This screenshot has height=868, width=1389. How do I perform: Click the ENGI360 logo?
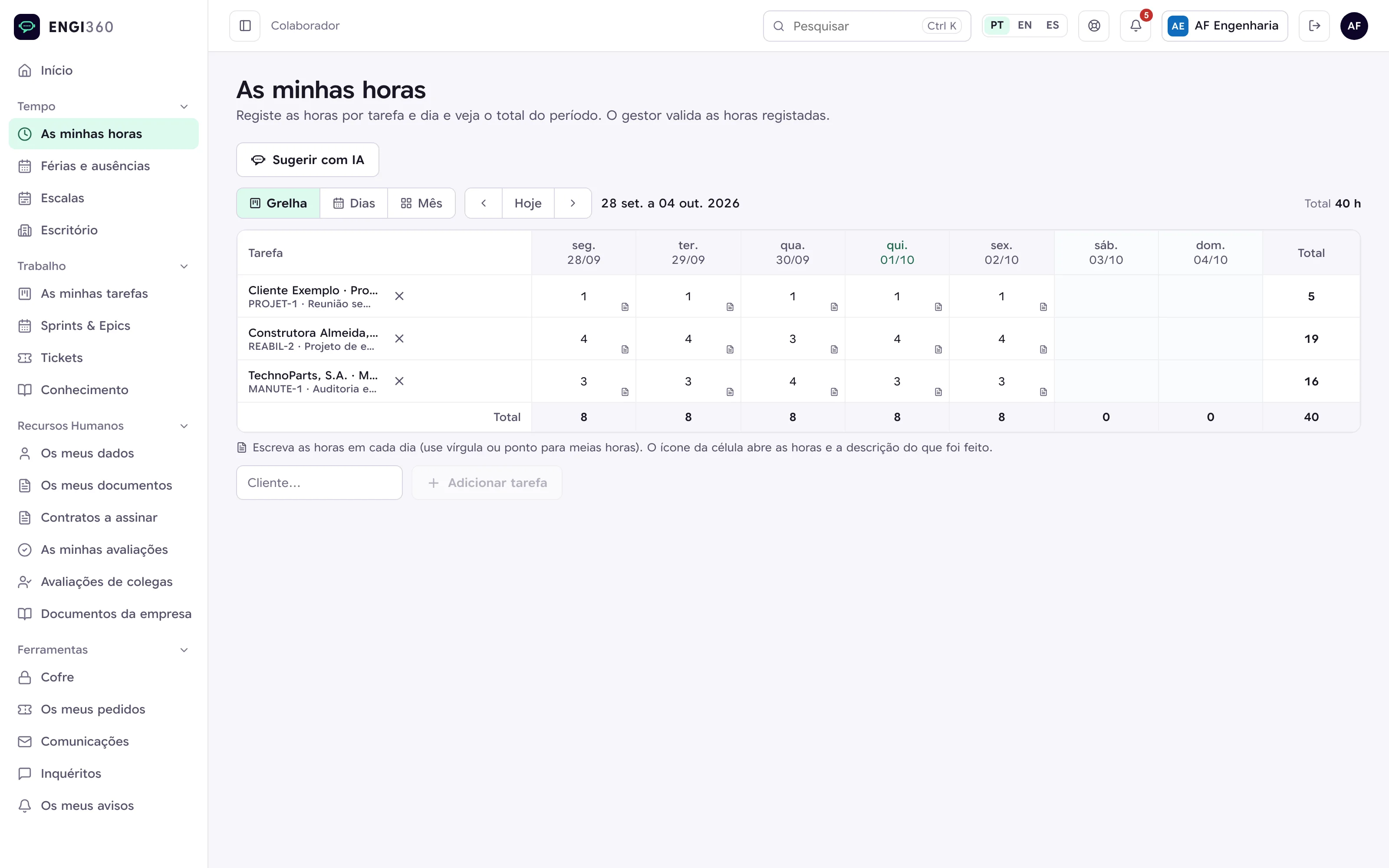pos(64,26)
